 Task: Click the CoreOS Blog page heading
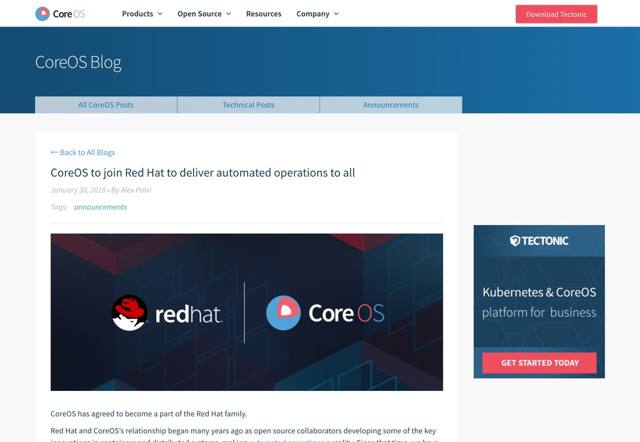(78, 62)
